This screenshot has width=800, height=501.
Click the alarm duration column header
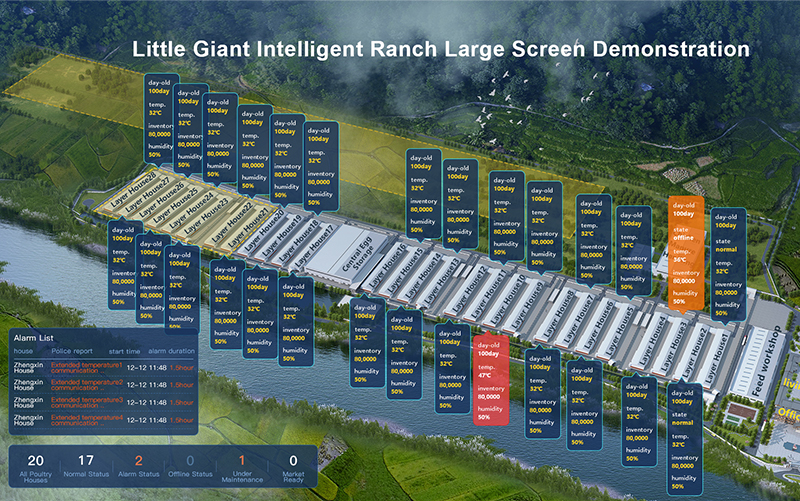[172, 352]
